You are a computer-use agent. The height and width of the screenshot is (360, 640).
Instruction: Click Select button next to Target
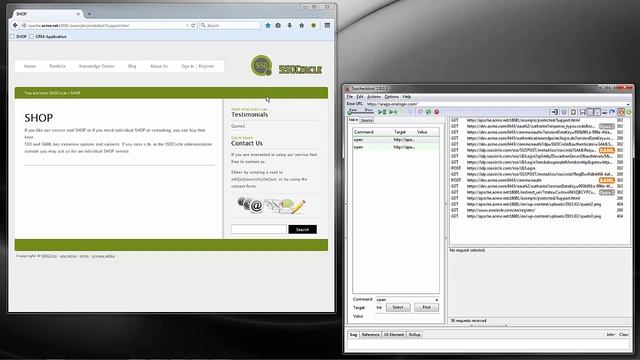[x=398, y=307]
